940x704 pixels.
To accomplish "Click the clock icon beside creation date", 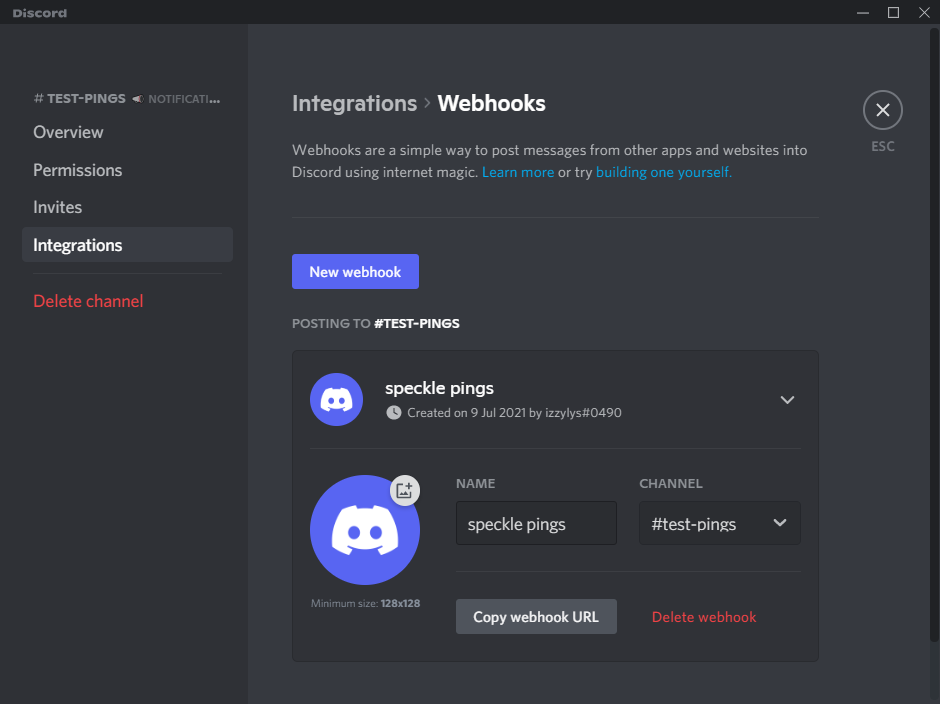I will pos(393,413).
